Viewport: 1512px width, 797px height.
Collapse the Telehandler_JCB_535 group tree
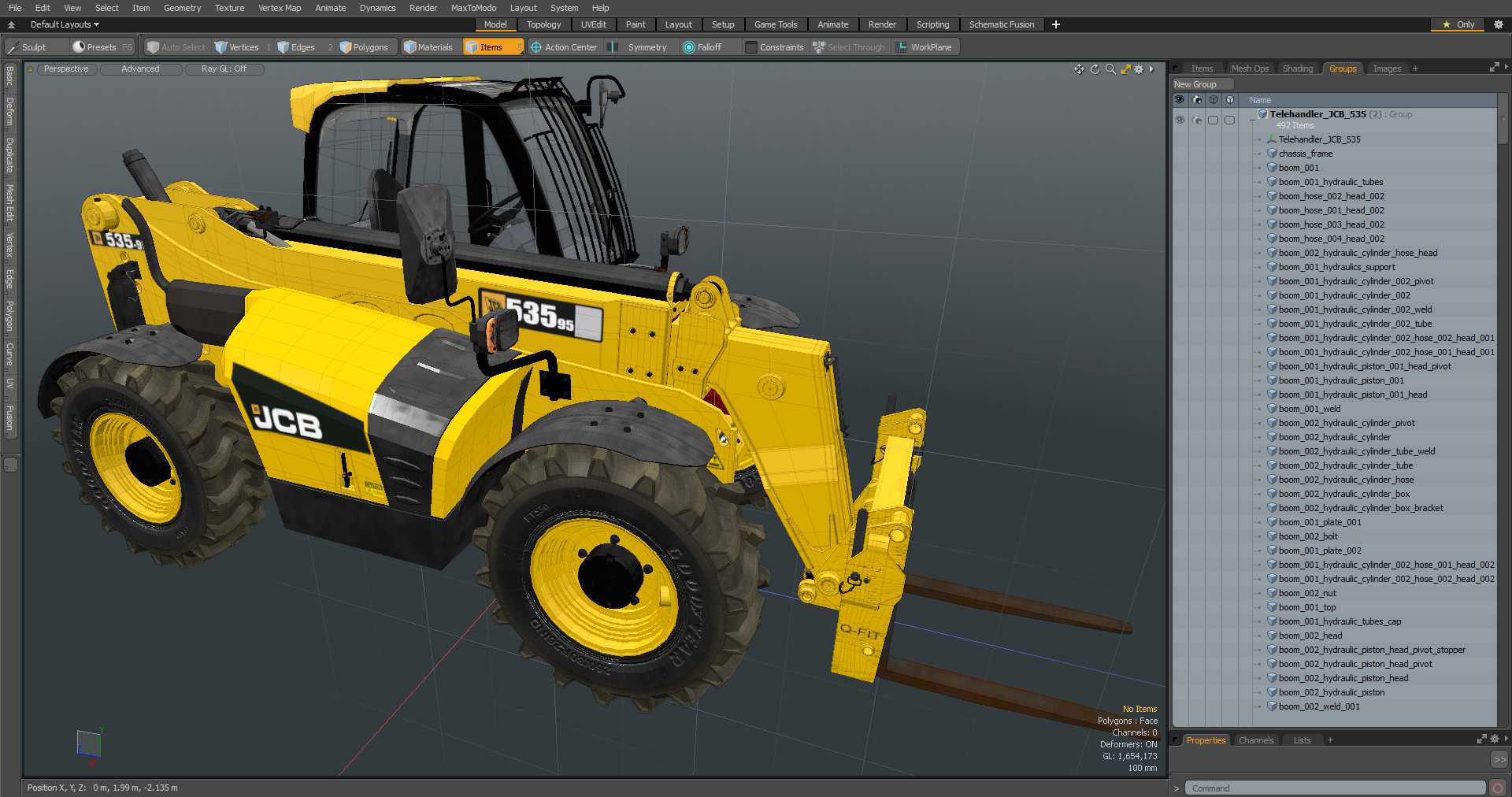(x=1252, y=120)
